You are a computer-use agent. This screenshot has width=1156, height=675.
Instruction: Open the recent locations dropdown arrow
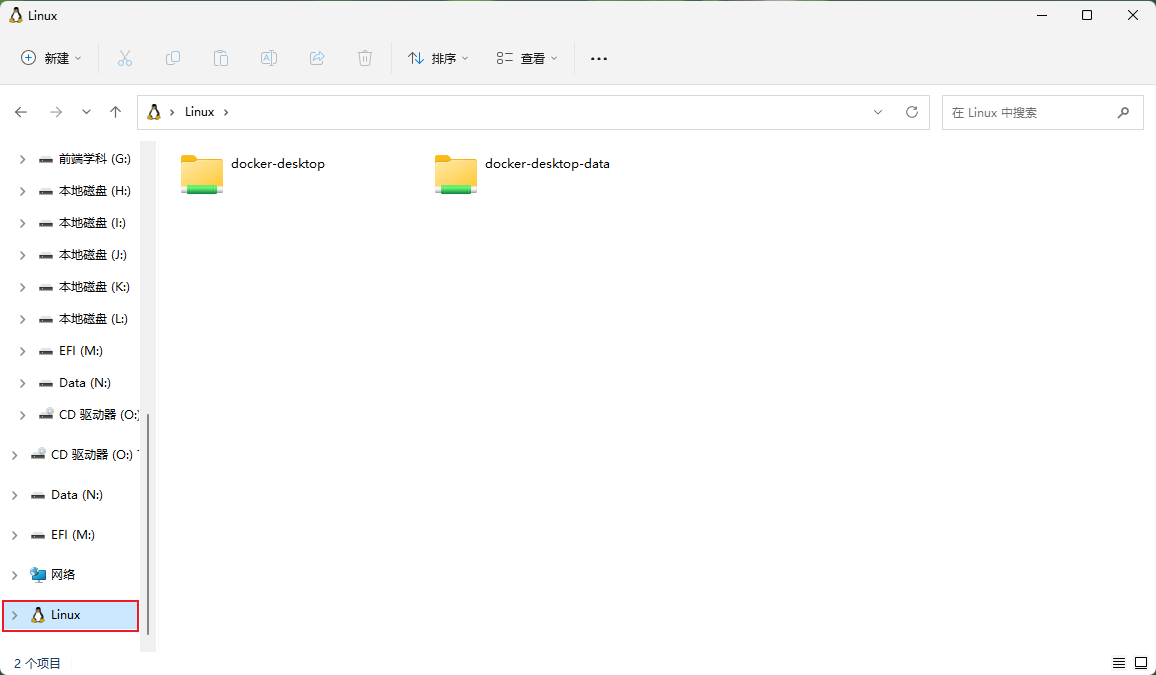pyautogui.click(x=86, y=112)
